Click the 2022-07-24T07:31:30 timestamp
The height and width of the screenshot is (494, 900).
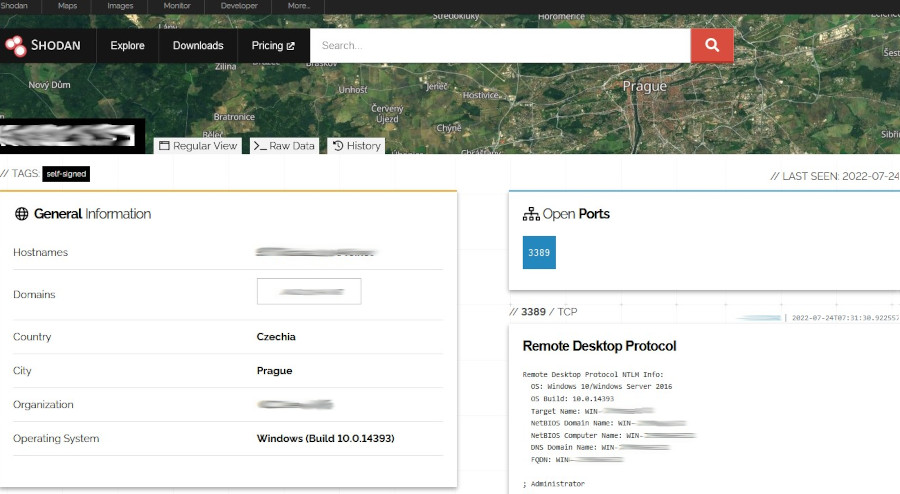[x=845, y=318]
